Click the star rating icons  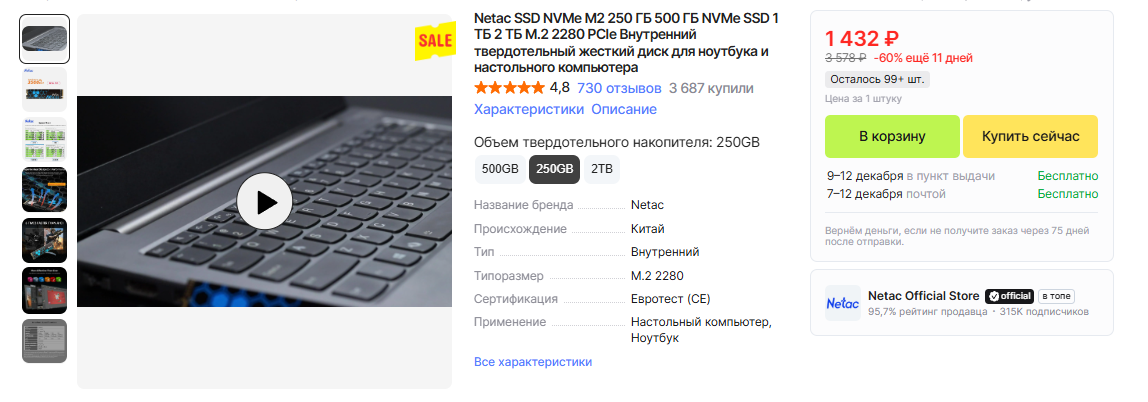(x=510, y=89)
